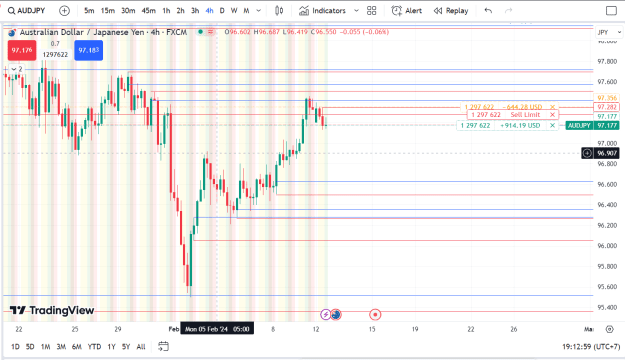Undo the last chart action
This screenshot has width=625, height=360.
click(488, 11)
